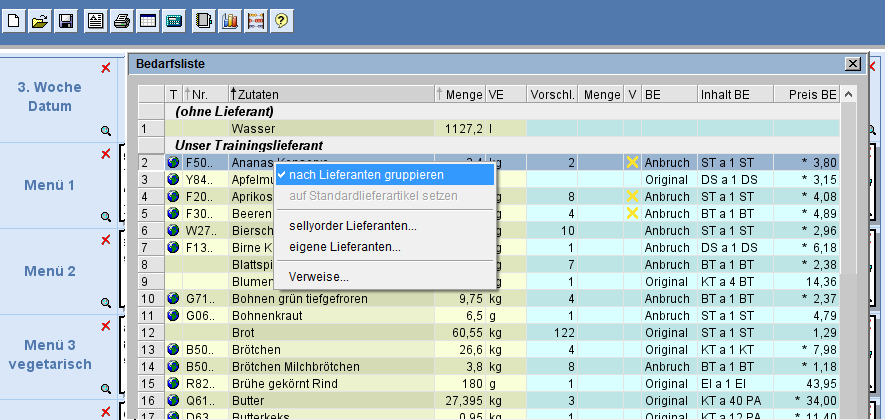
Task: Open 'Verweise...' from the context menu
Action: tap(319, 276)
